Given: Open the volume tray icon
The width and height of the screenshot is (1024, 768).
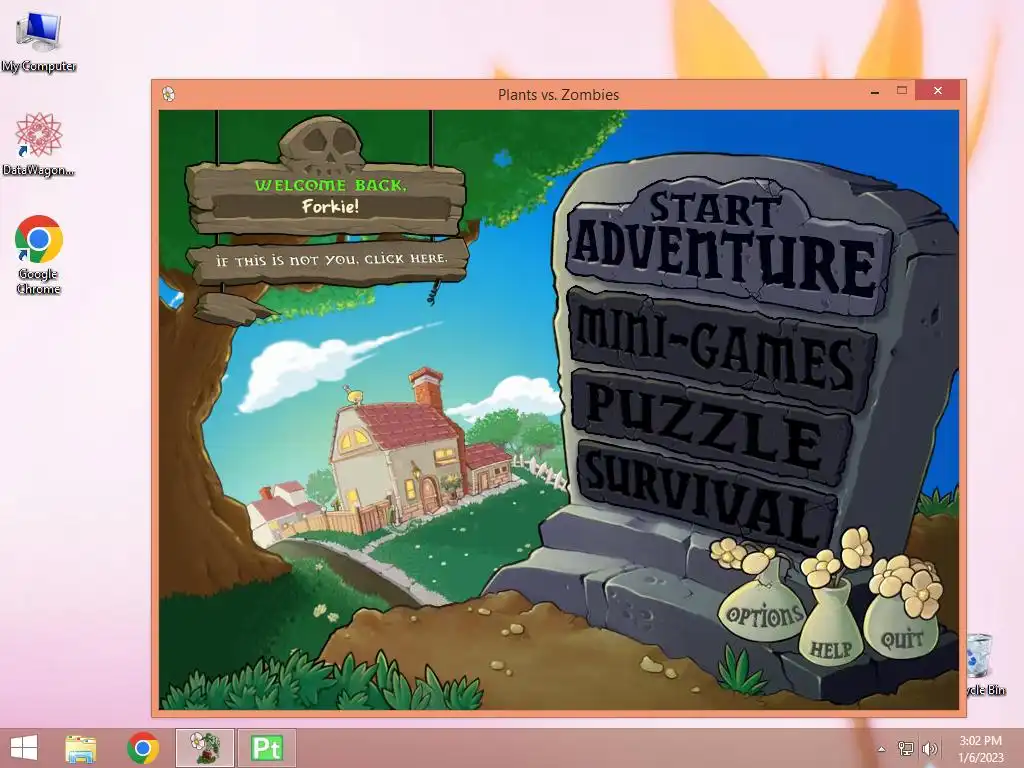Looking at the screenshot, I should (929, 749).
